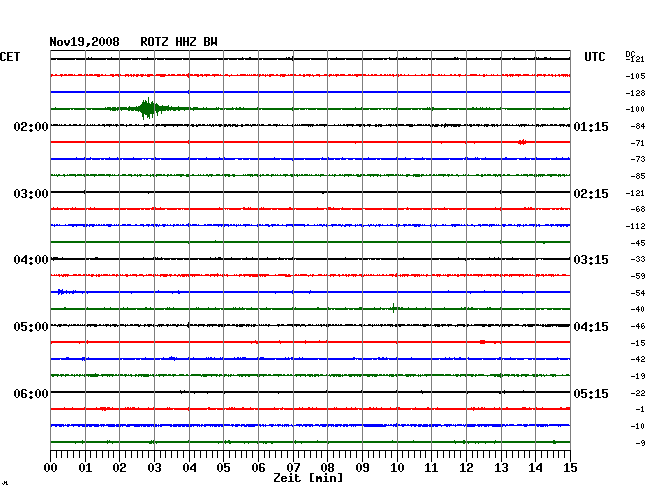Image resolution: width=650 pixels, height=494 pixels.
Task: Click the 05:15 UTC time label
Action: pos(591,394)
